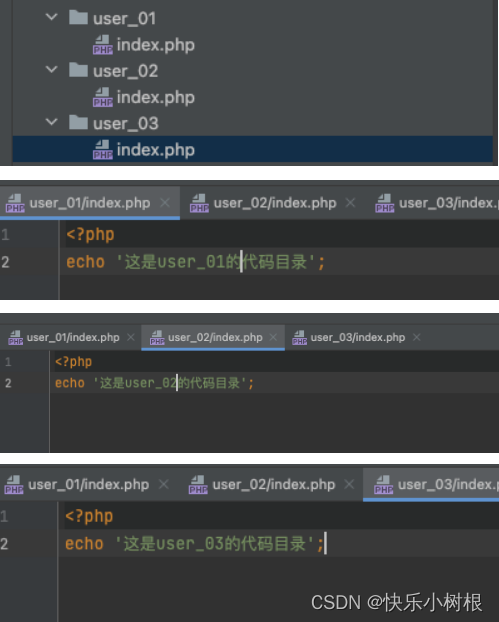Click line number 2 beside user_01 echo statement
Image resolution: width=499 pixels, height=622 pixels.
tap(5, 262)
